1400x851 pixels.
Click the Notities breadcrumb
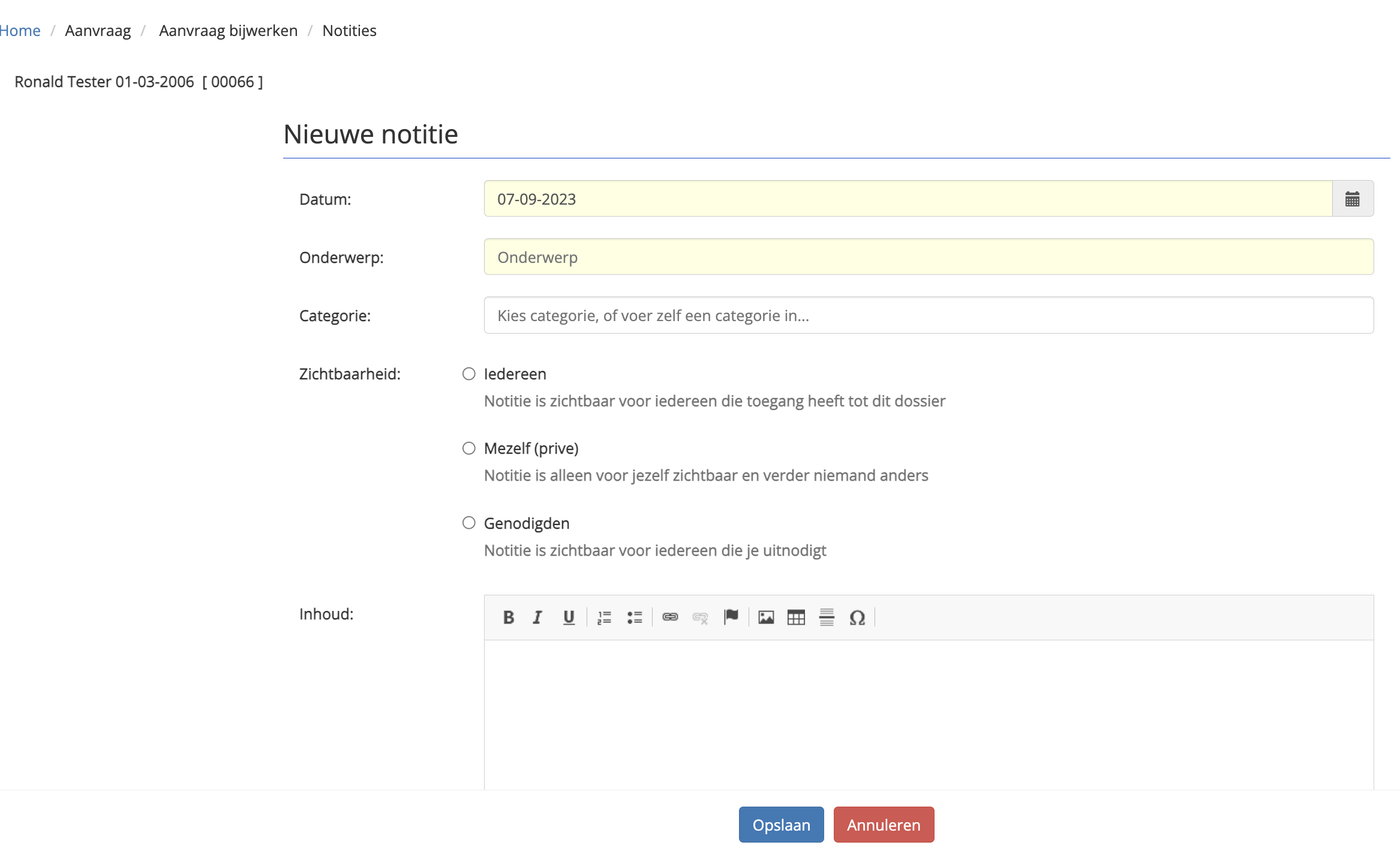click(349, 31)
